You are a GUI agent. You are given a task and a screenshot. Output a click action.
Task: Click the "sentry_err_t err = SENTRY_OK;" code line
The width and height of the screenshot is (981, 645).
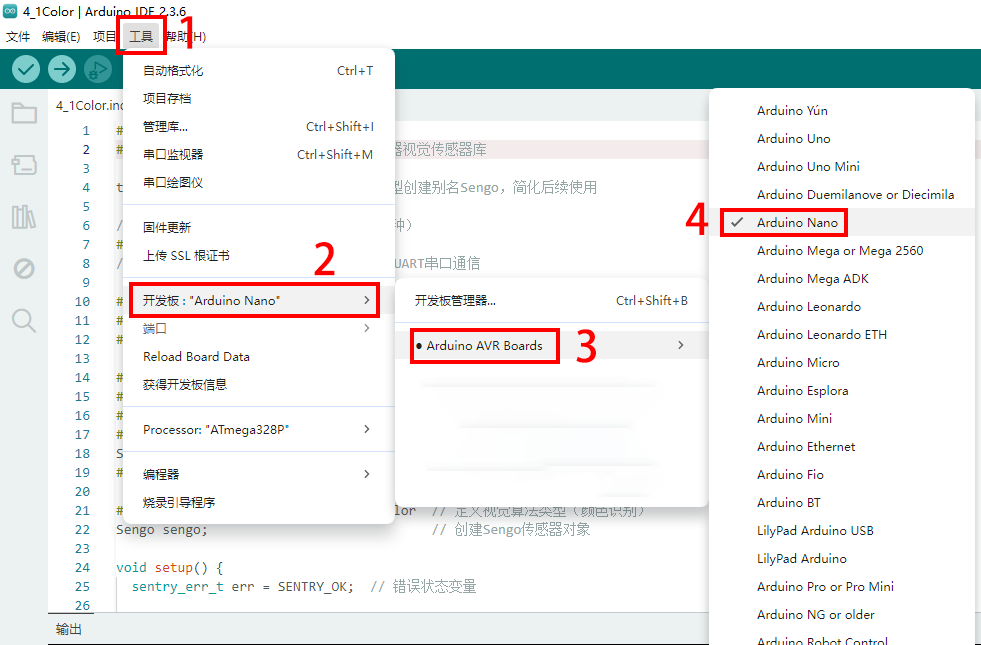click(243, 587)
